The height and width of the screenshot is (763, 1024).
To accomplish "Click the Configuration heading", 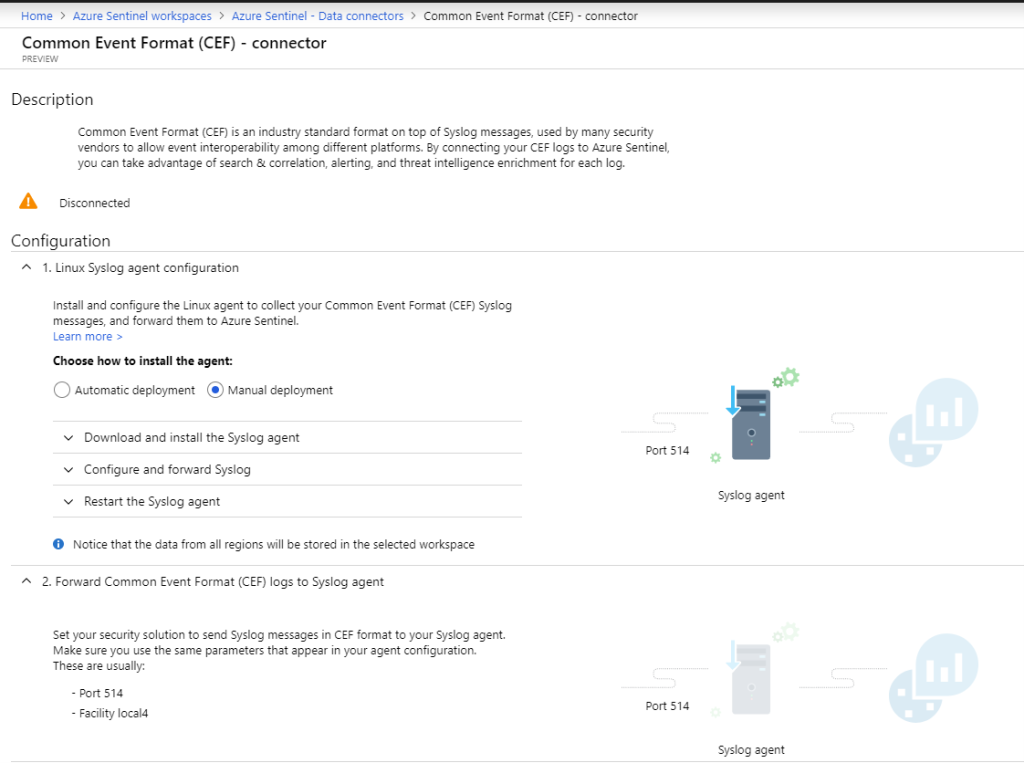I will point(61,241).
